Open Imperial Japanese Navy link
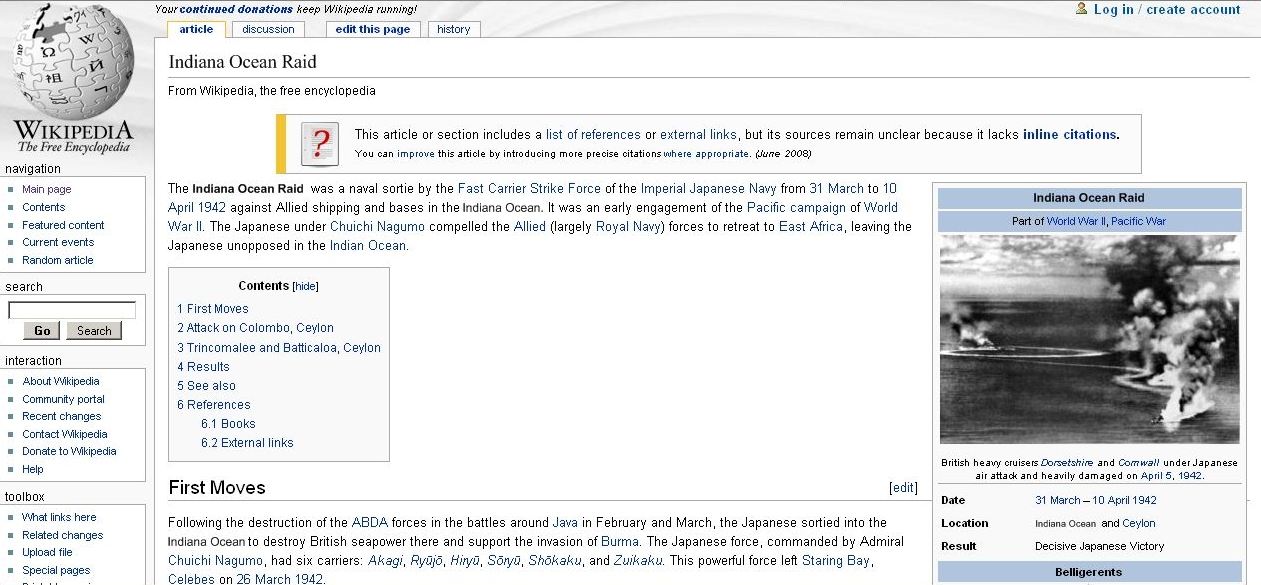 709,188
